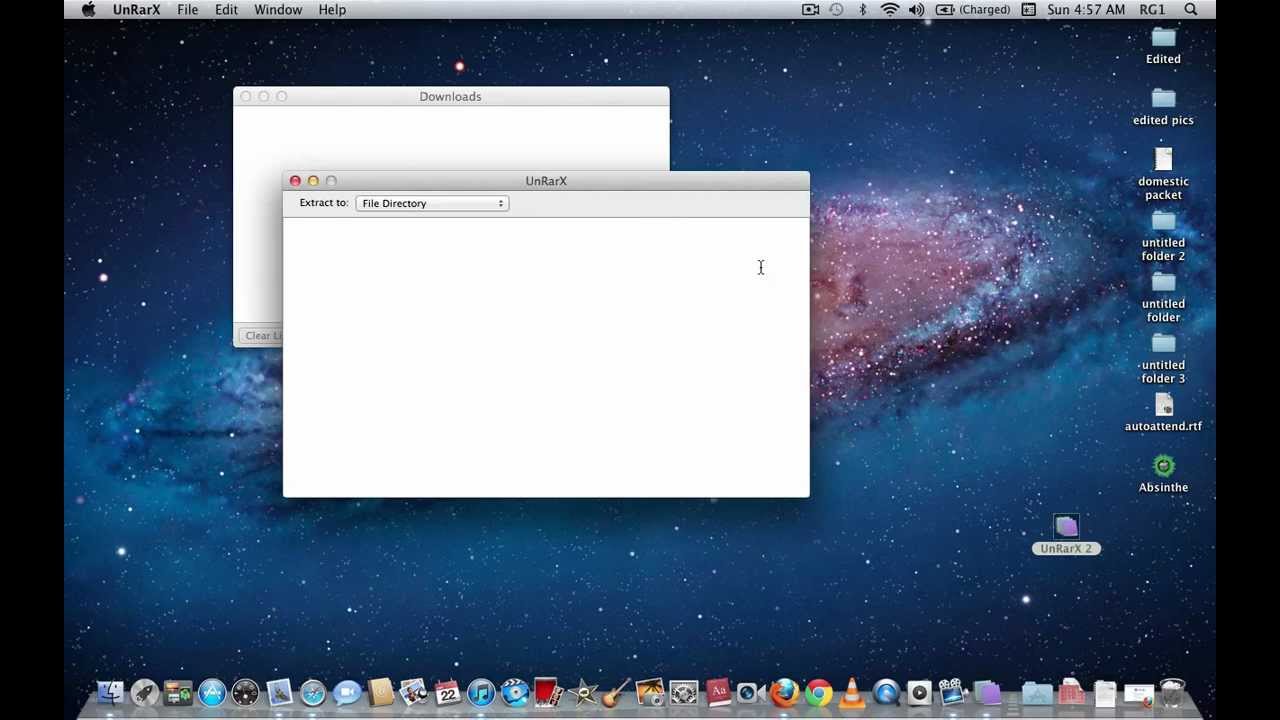This screenshot has height=720, width=1280.
Task: Select the autoattend.rtf file icon
Action: click(1163, 412)
